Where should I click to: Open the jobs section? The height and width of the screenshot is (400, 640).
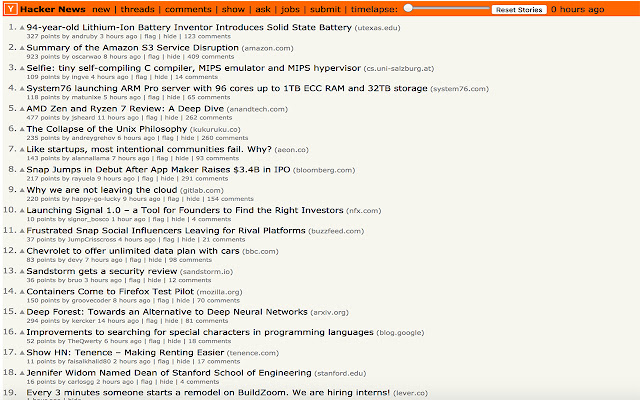pyautogui.click(x=290, y=9)
